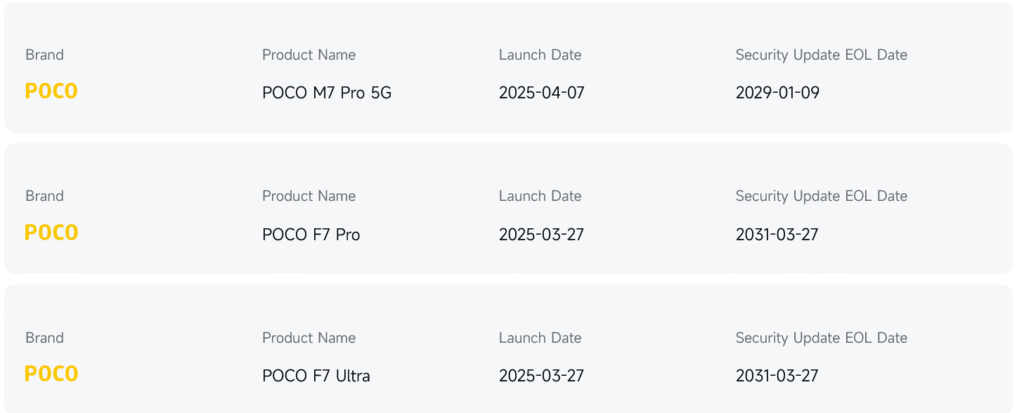Click POCO F7 Ultra launch date value
Image resolution: width=1024 pixels, height=413 pixels.
coord(541,376)
